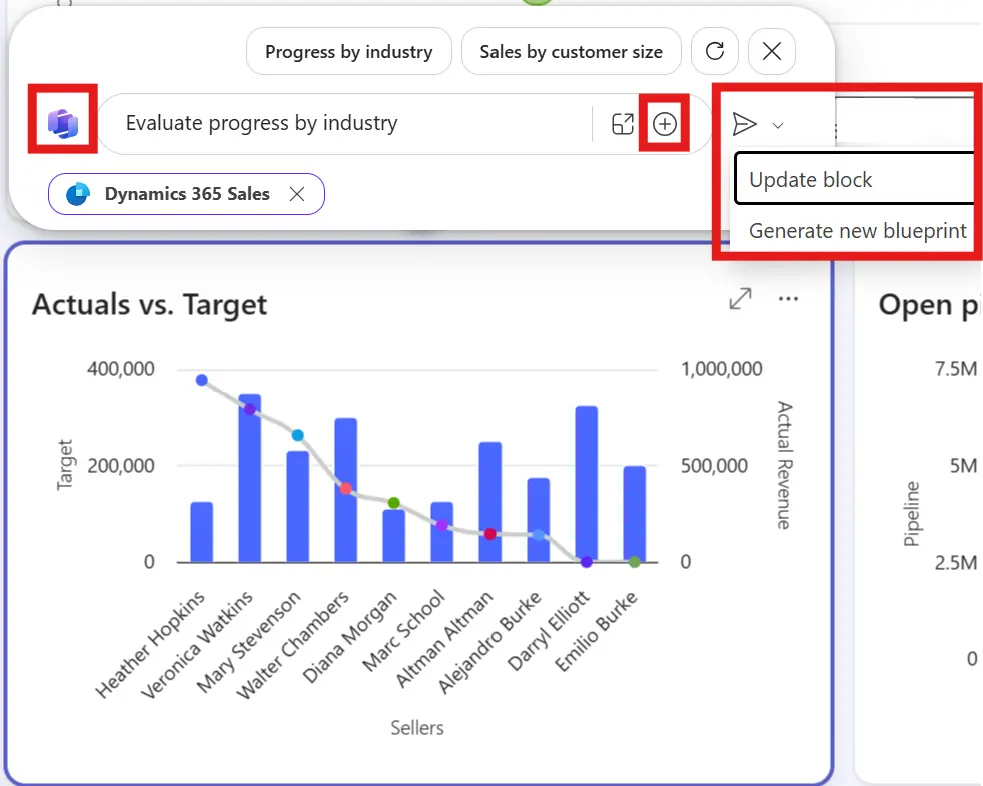
Task: Click the Sales by customer size suggestion
Action: [570, 52]
